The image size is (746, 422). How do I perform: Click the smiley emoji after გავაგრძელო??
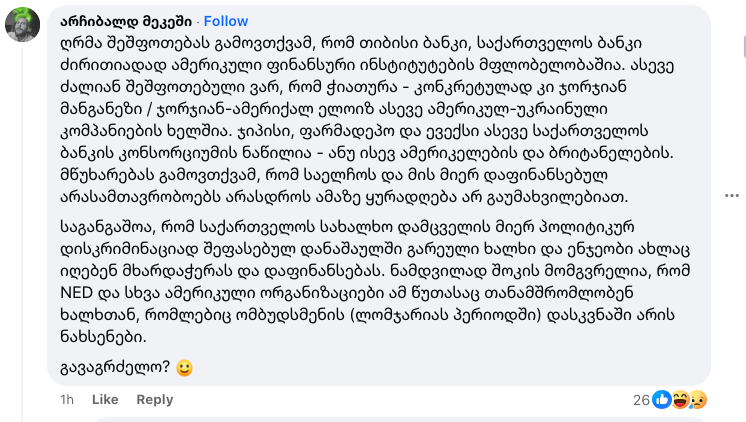[184, 367]
